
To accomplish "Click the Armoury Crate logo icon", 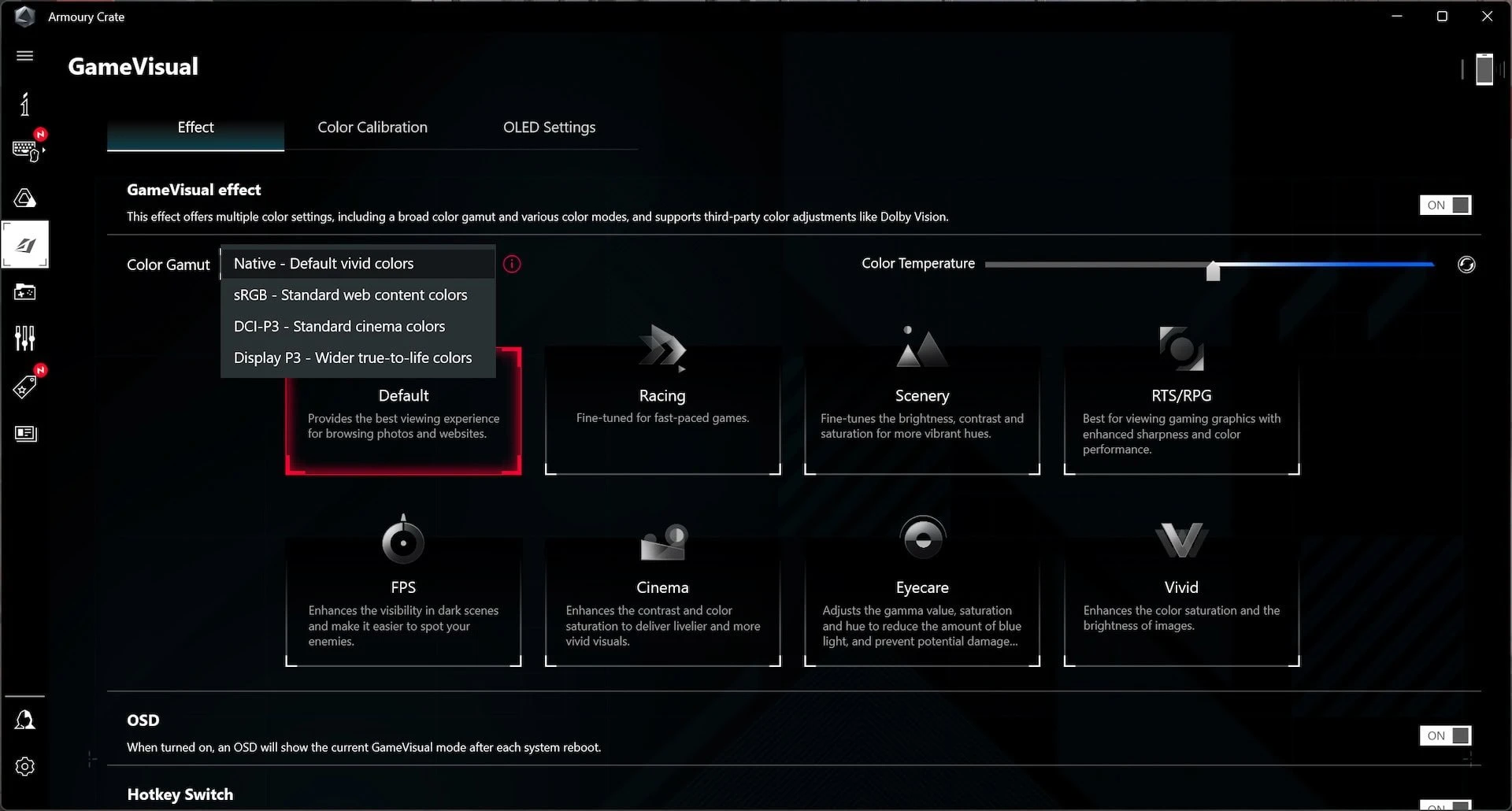I will coord(24,17).
